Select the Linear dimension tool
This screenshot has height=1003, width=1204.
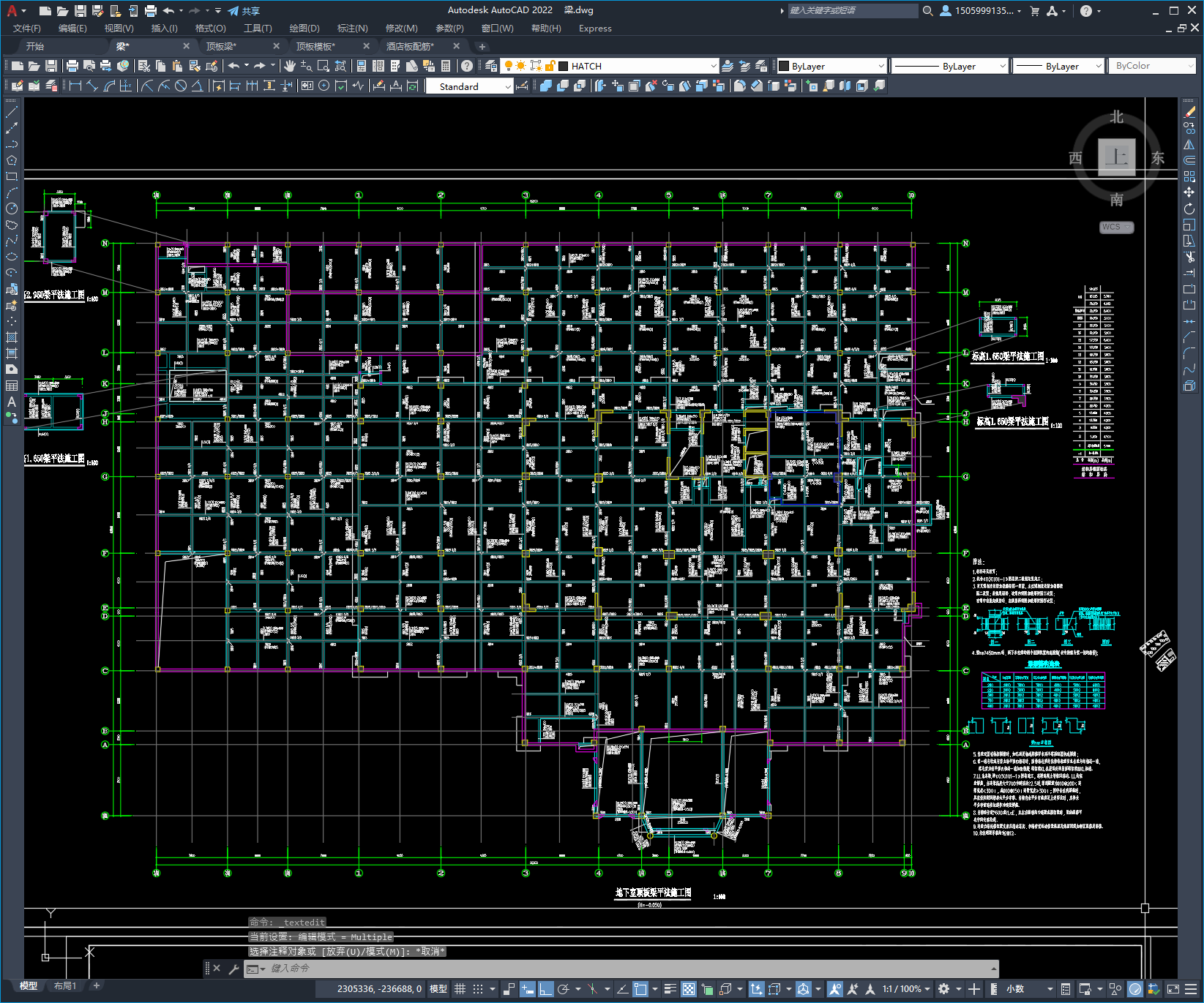pyautogui.click(x=75, y=86)
